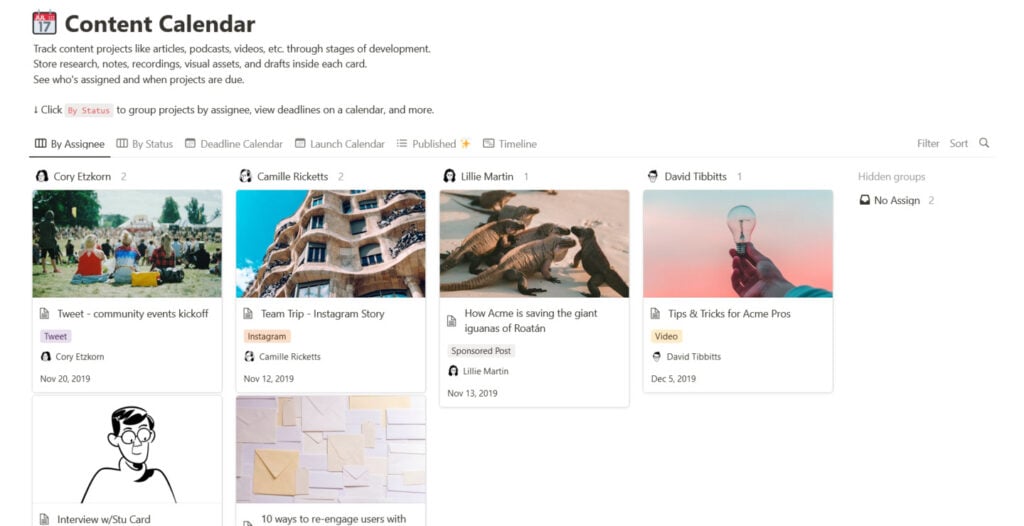Open the iguanas cover image card
1024x526 pixels.
[x=534, y=243]
